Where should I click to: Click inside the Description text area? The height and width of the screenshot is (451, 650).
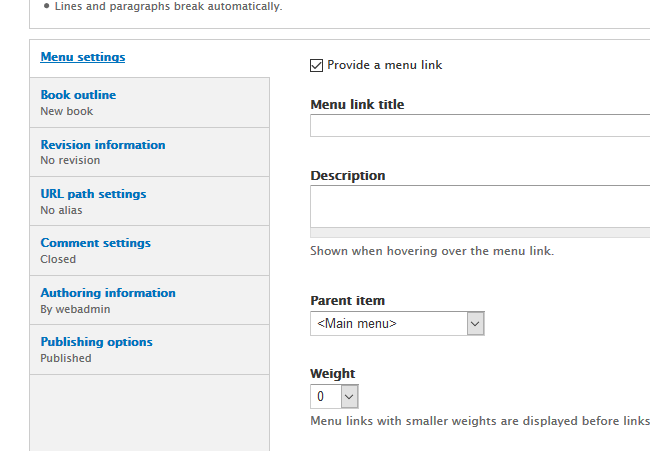[480, 206]
